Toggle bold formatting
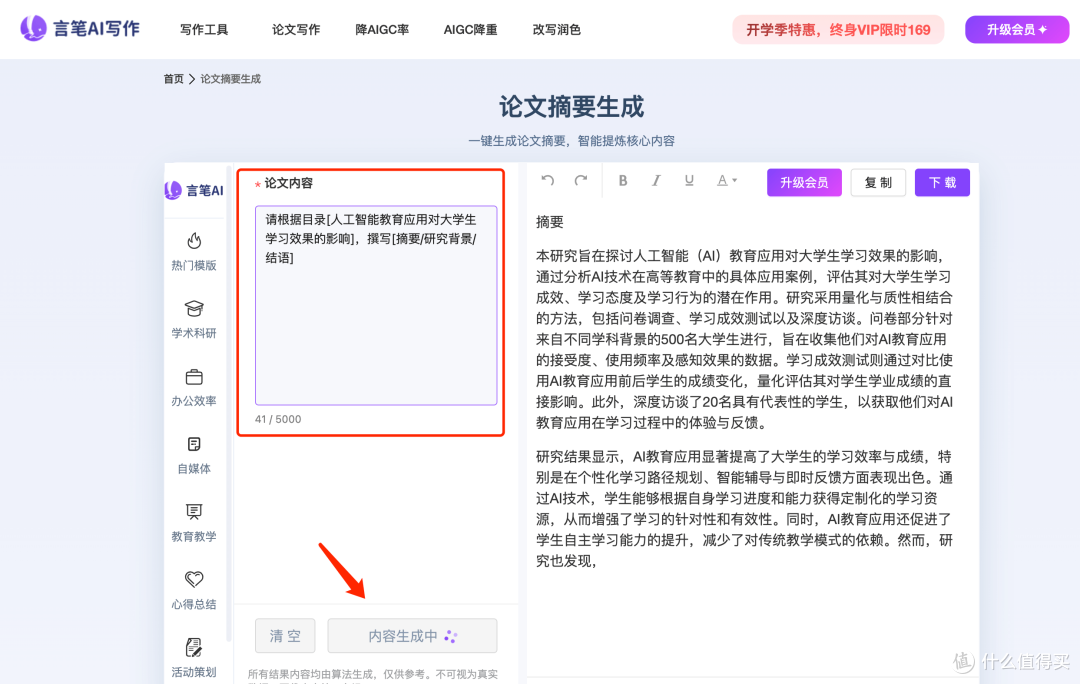Viewport: 1080px width, 684px height. (623, 180)
